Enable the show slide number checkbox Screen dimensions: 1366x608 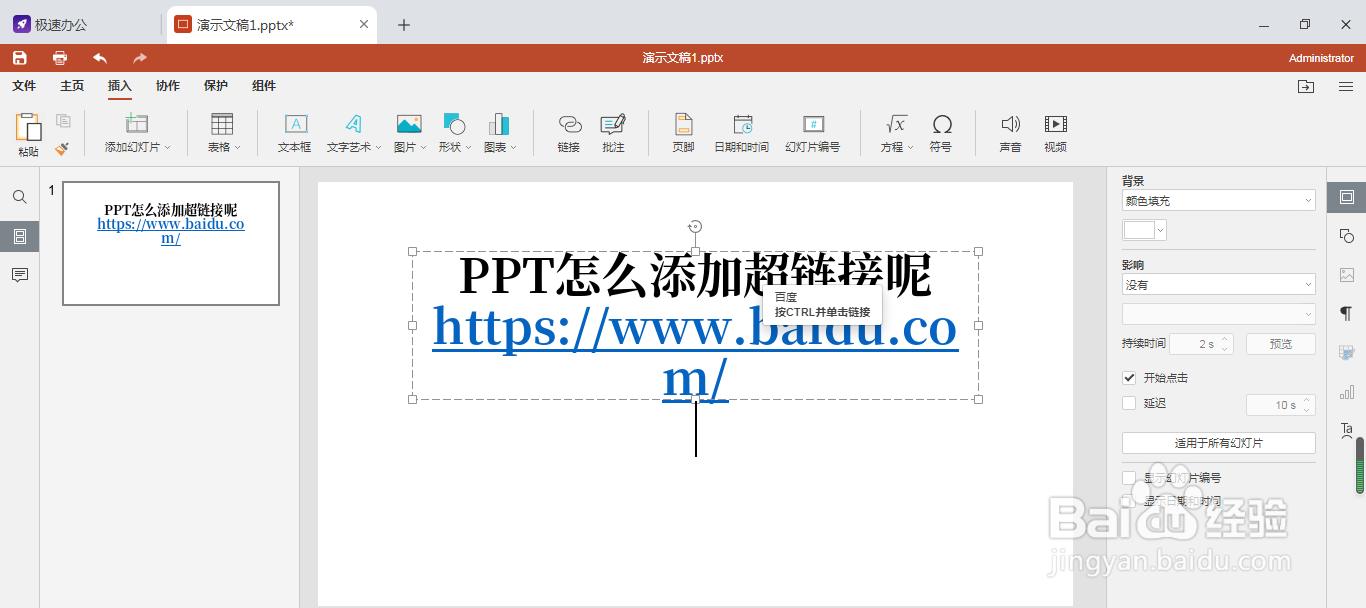tap(1129, 478)
